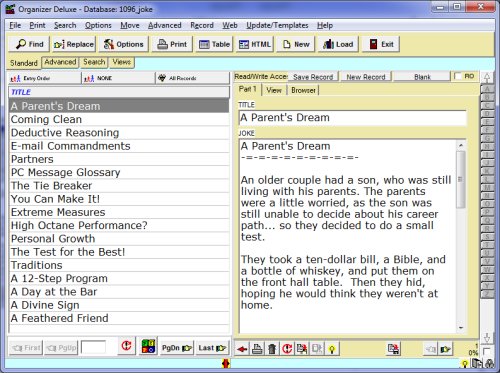Image resolution: width=500 pixels, height=373 pixels.
Task: Click the save document icon below record
Action: point(394,349)
